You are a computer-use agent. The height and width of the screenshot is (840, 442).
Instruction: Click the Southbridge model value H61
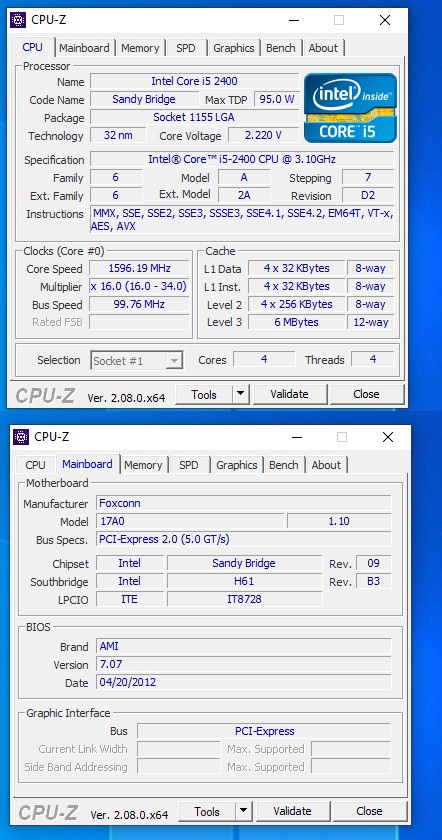(244, 581)
